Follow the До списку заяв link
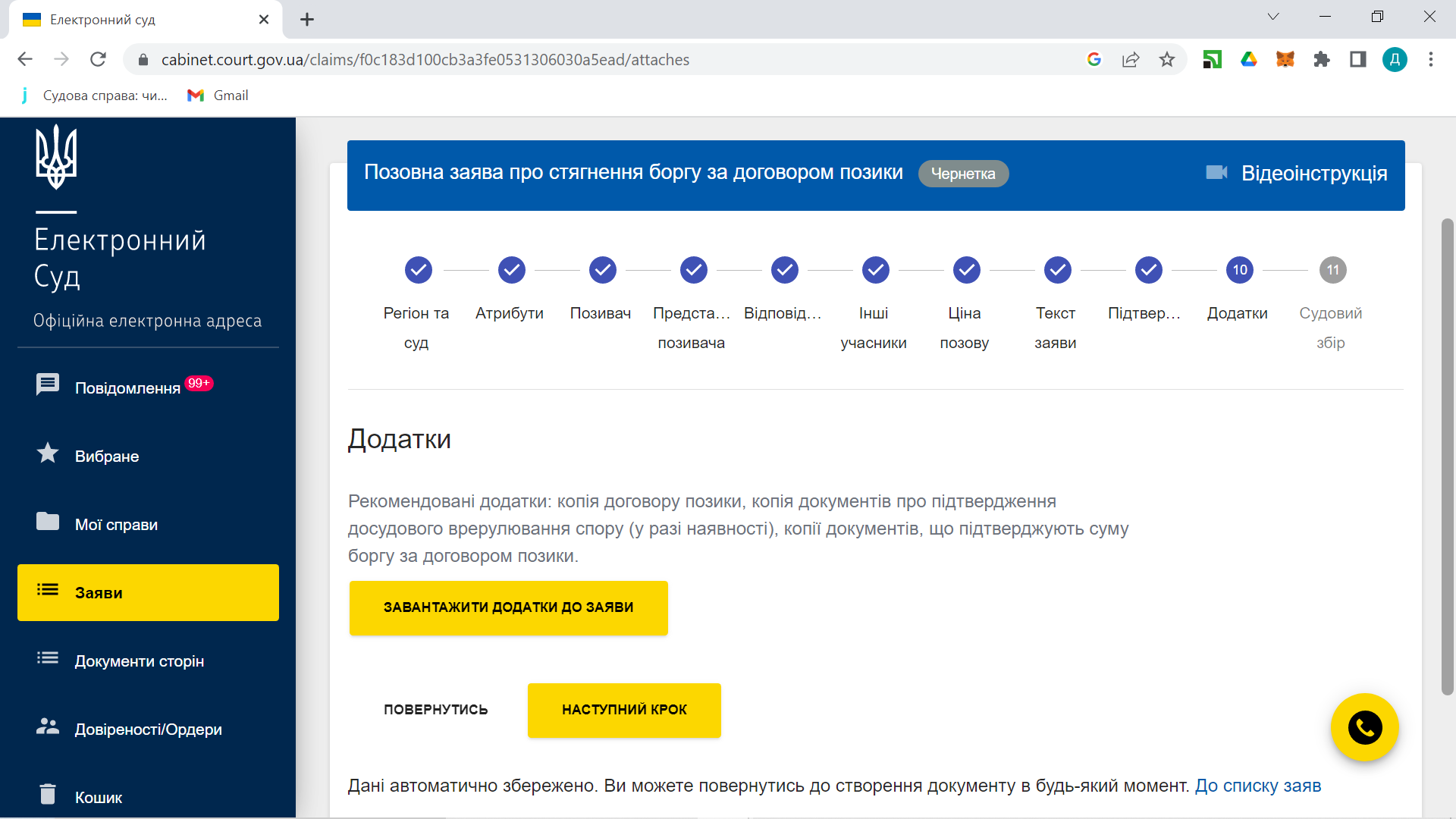Image resolution: width=1456 pixels, height=819 pixels. click(x=1257, y=786)
